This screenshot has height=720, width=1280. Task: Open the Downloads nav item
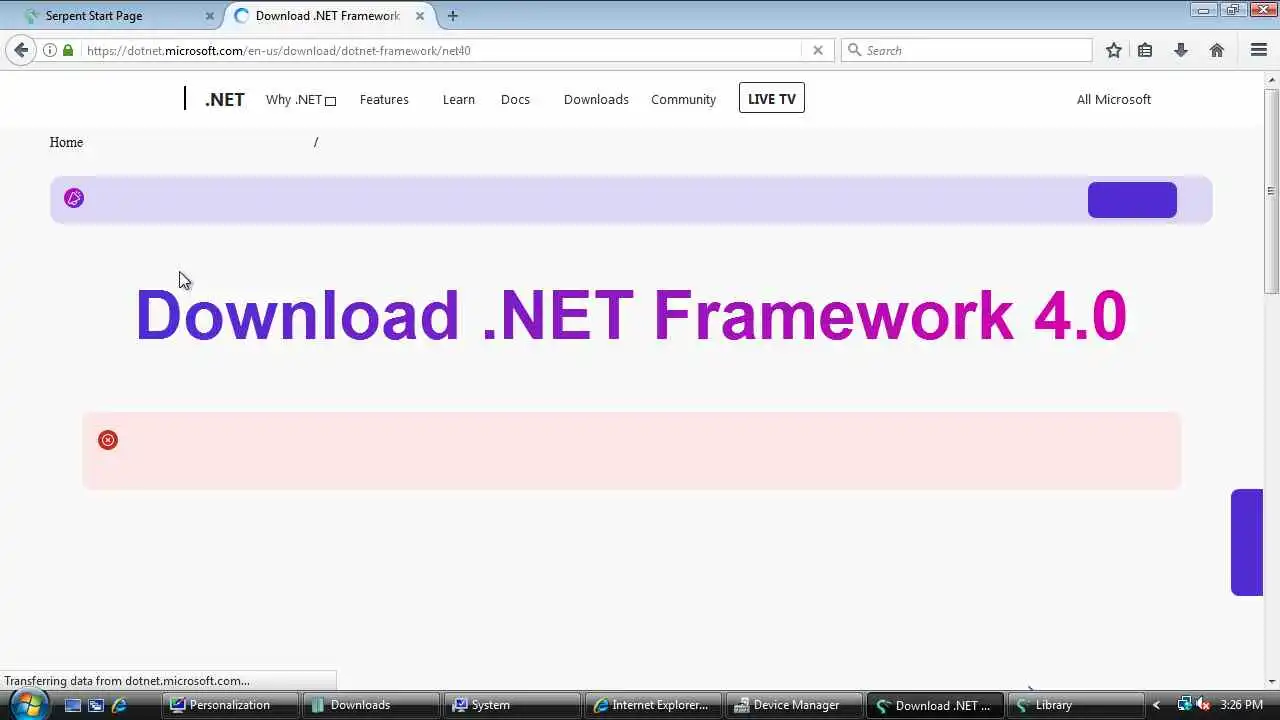click(x=596, y=99)
